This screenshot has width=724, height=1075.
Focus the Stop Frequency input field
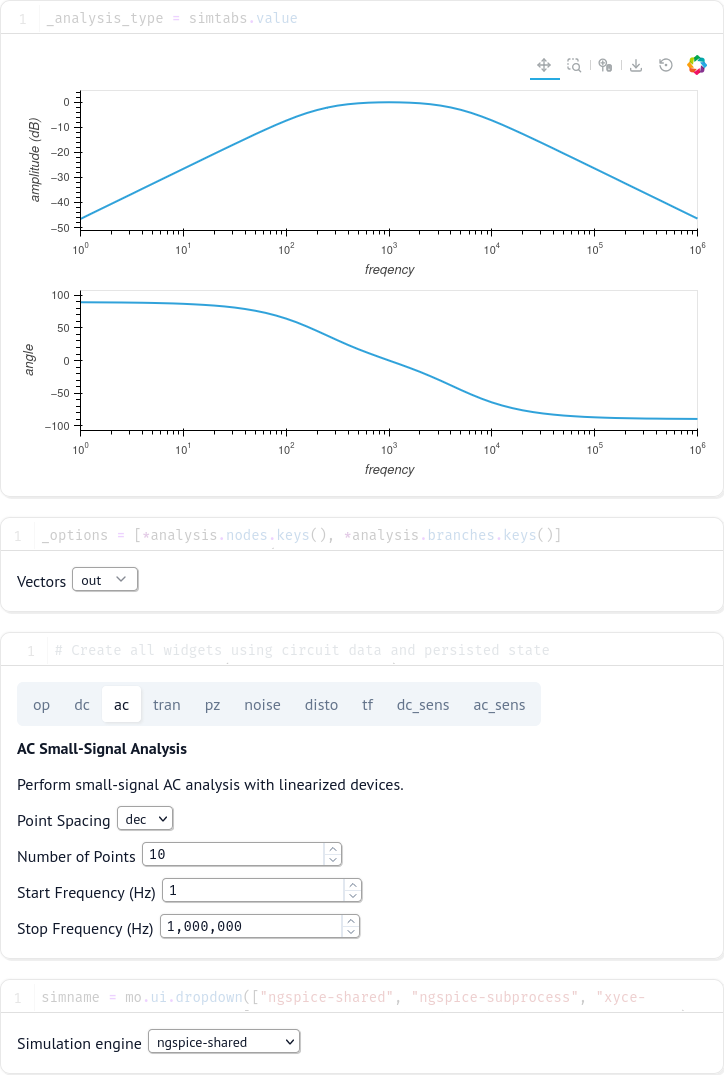pyautogui.click(x=250, y=927)
